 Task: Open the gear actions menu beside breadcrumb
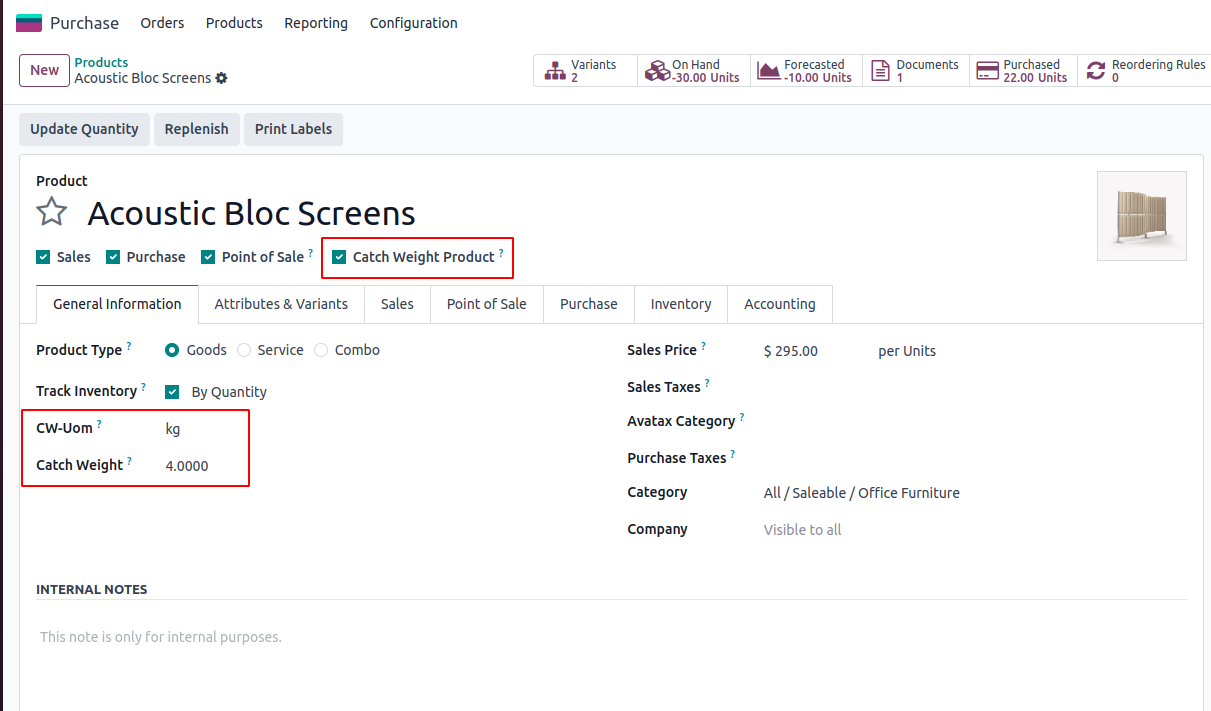pyautogui.click(x=221, y=78)
